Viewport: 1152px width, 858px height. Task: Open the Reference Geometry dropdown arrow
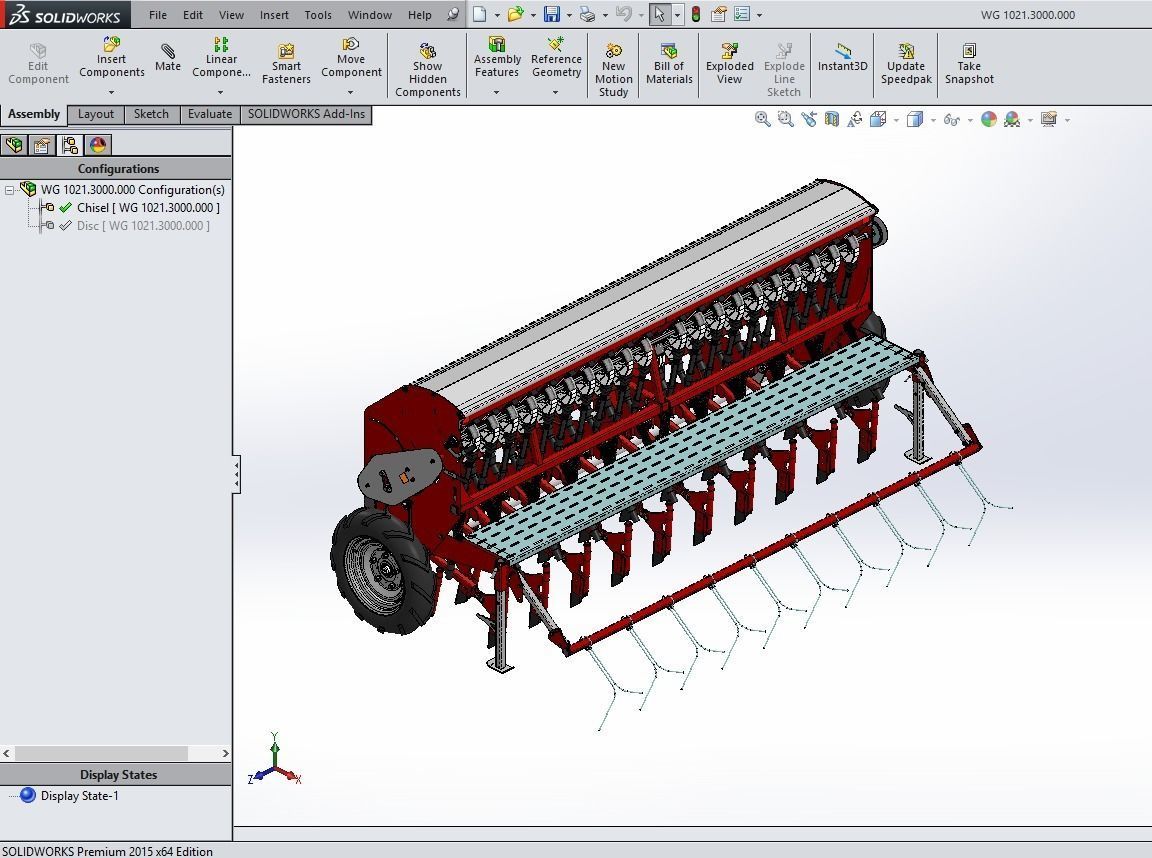pos(555,93)
